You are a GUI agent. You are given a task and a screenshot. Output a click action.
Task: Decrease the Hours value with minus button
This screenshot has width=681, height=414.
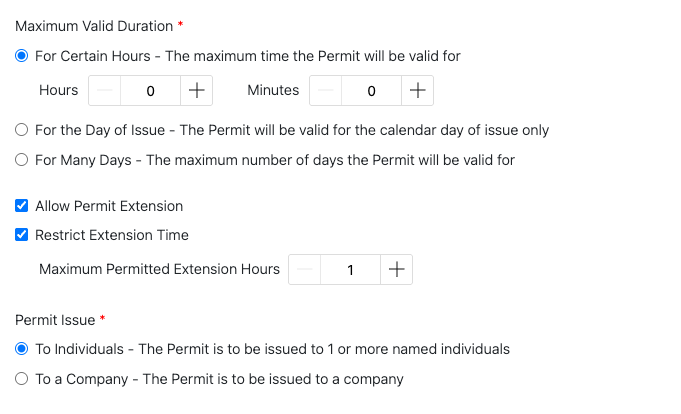point(105,91)
